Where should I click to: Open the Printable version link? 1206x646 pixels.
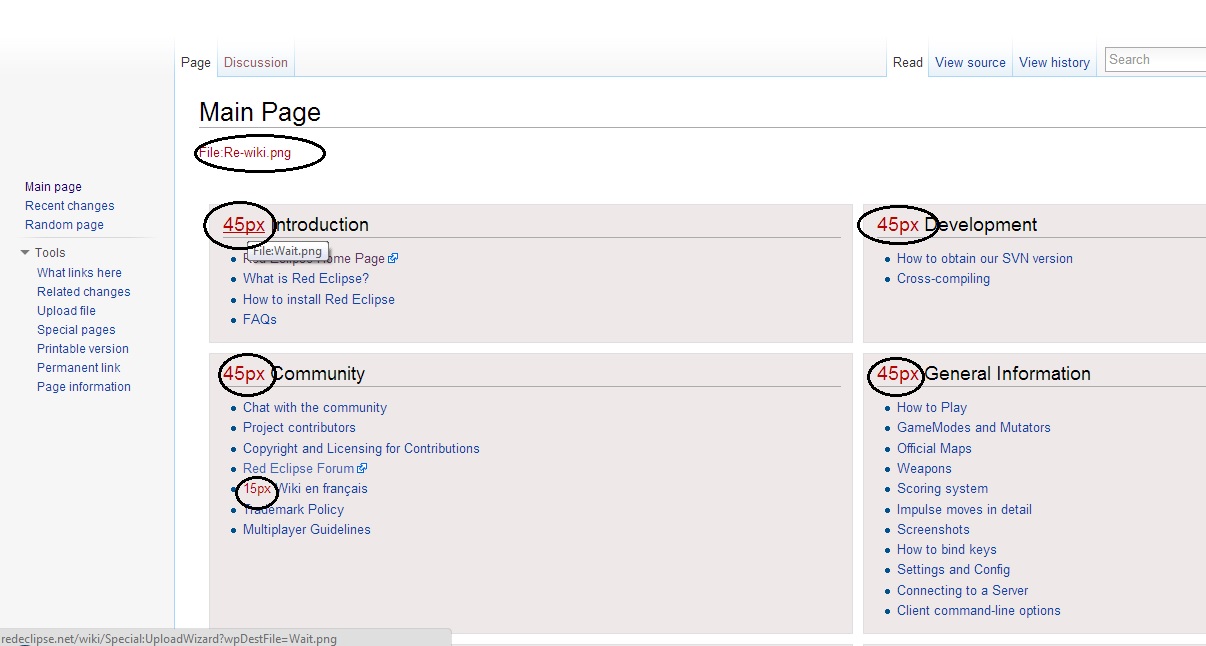(x=82, y=349)
